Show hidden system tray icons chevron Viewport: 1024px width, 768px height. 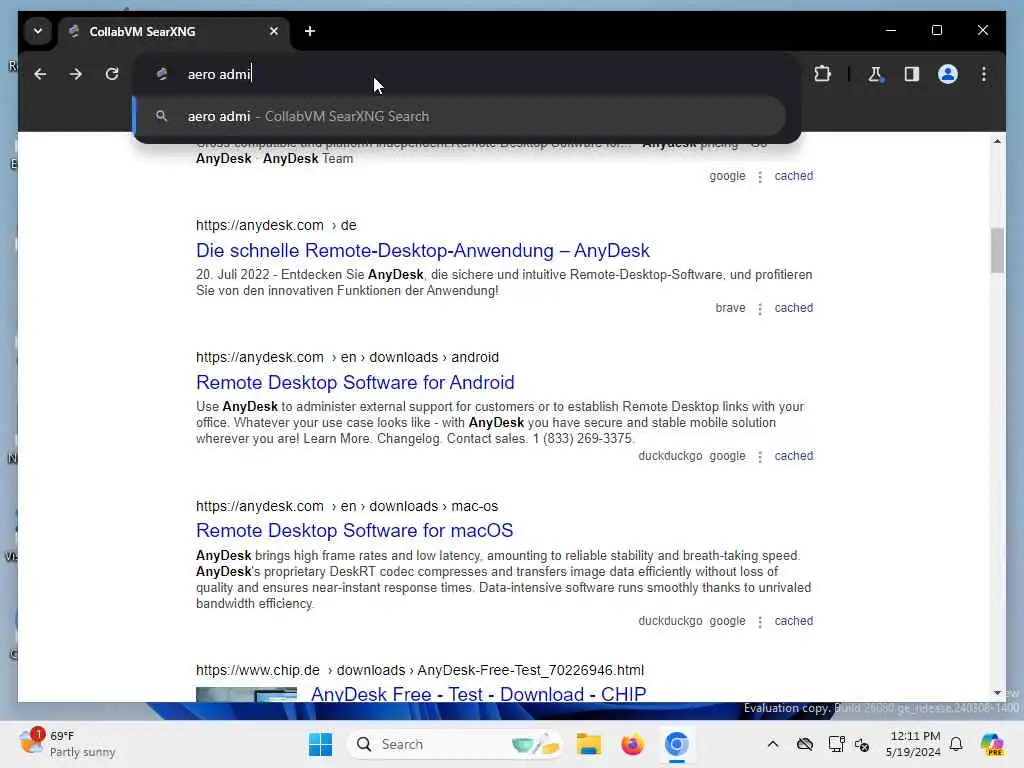[x=773, y=744]
